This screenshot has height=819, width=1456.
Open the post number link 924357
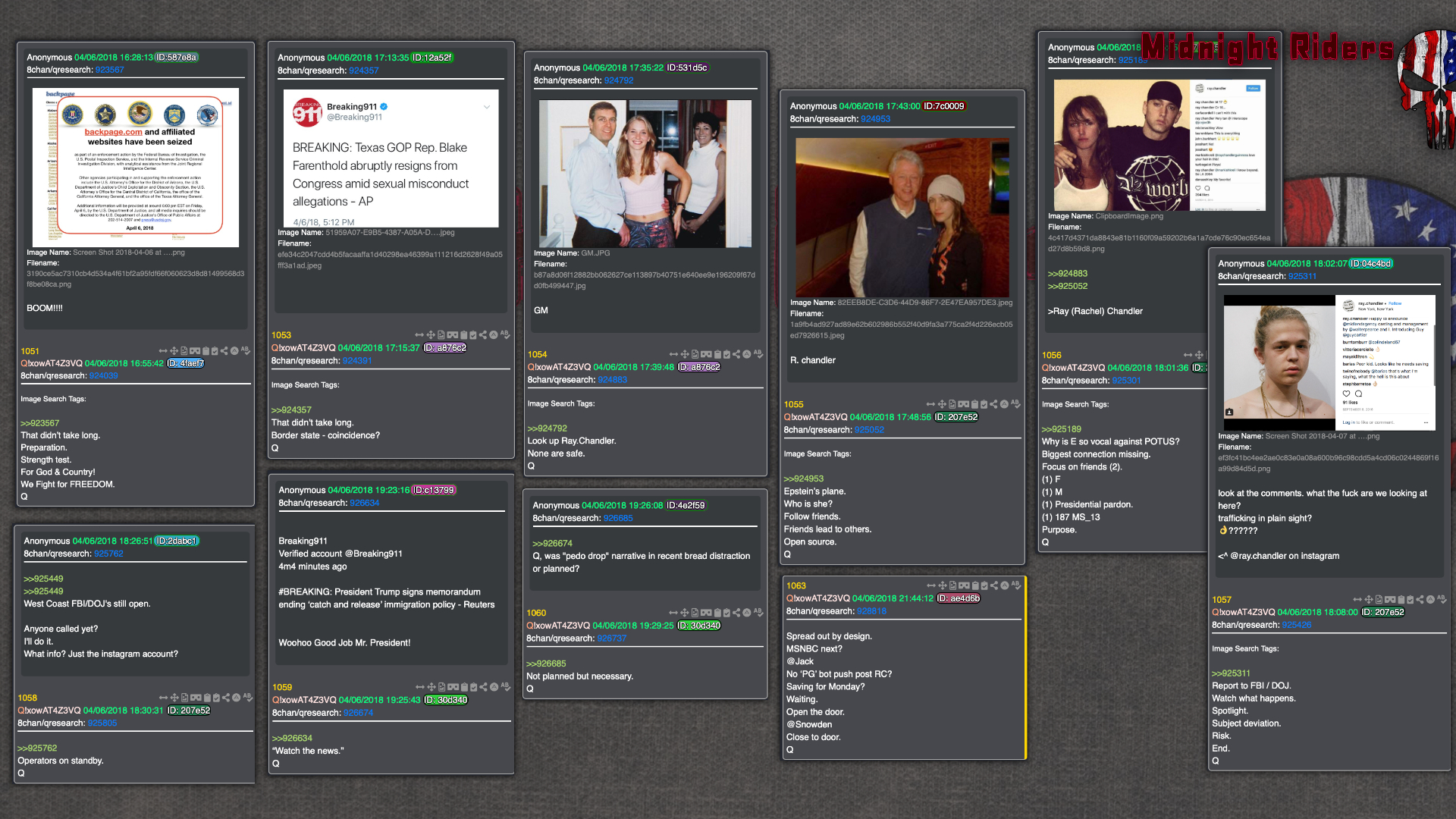[364, 71]
